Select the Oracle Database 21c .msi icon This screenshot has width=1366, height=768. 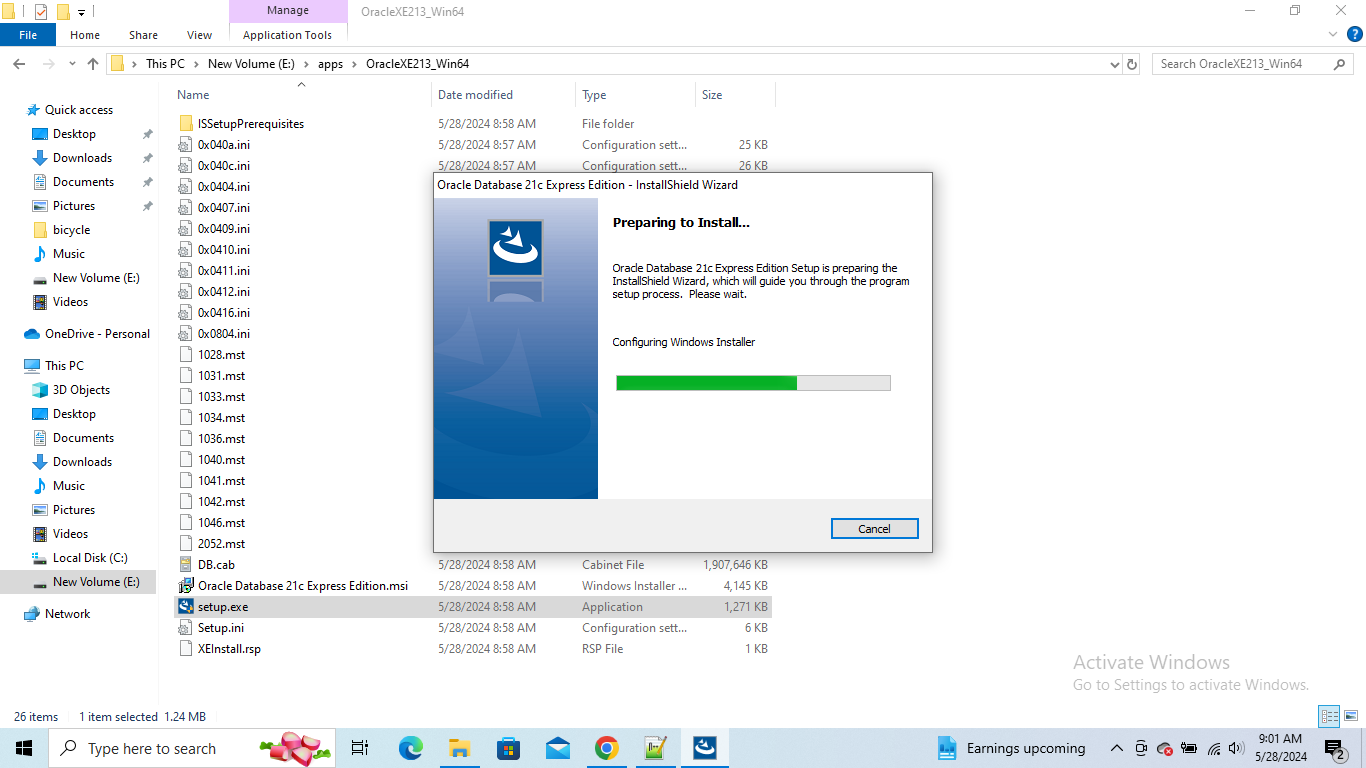185,586
